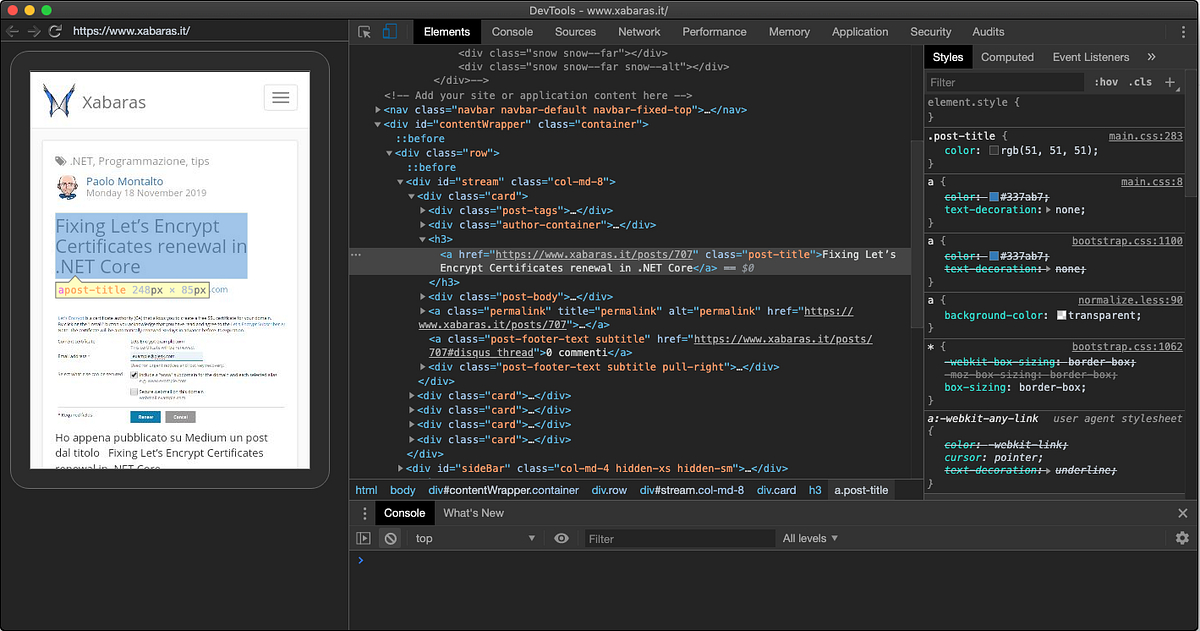Switch to the Computed styles tab
1200x631 pixels.
(x=1007, y=57)
